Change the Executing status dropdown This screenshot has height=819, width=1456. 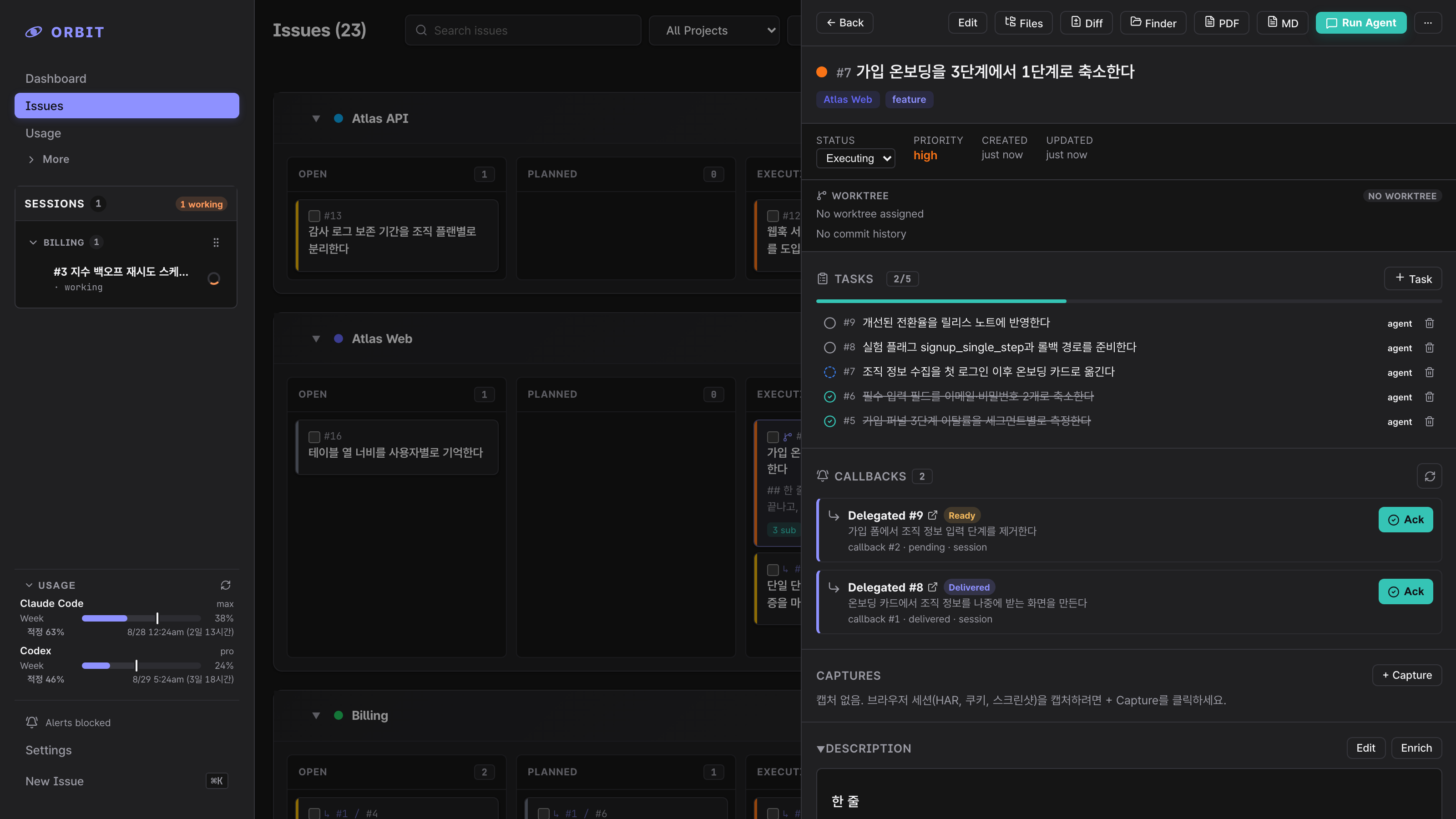click(856, 158)
